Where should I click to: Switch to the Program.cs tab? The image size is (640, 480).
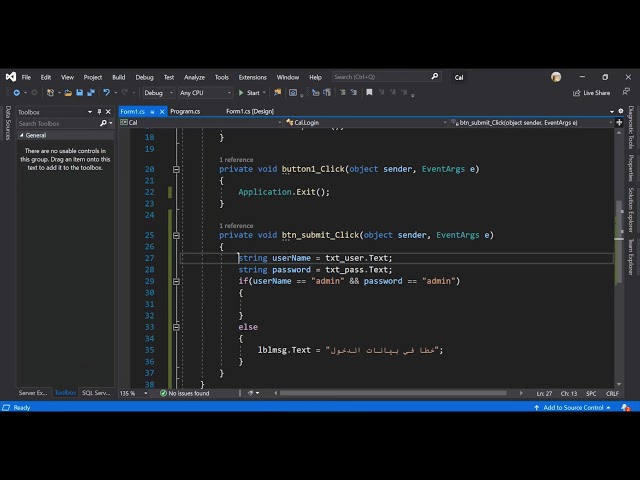tap(185, 111)
